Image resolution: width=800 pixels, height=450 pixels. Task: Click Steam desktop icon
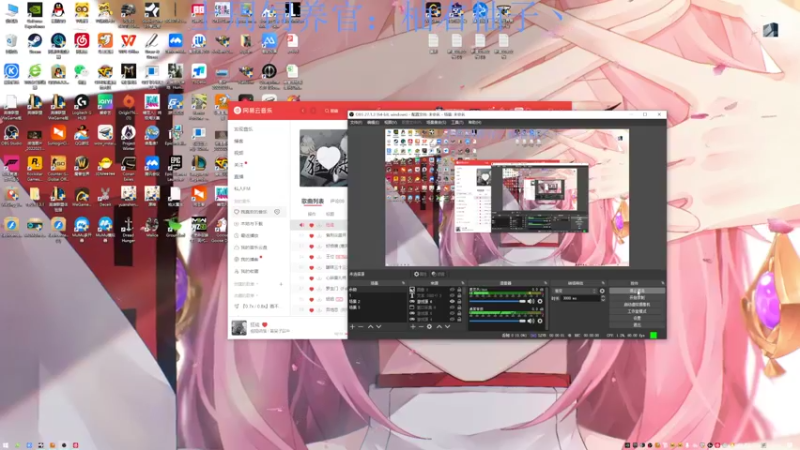coord(35,43)
